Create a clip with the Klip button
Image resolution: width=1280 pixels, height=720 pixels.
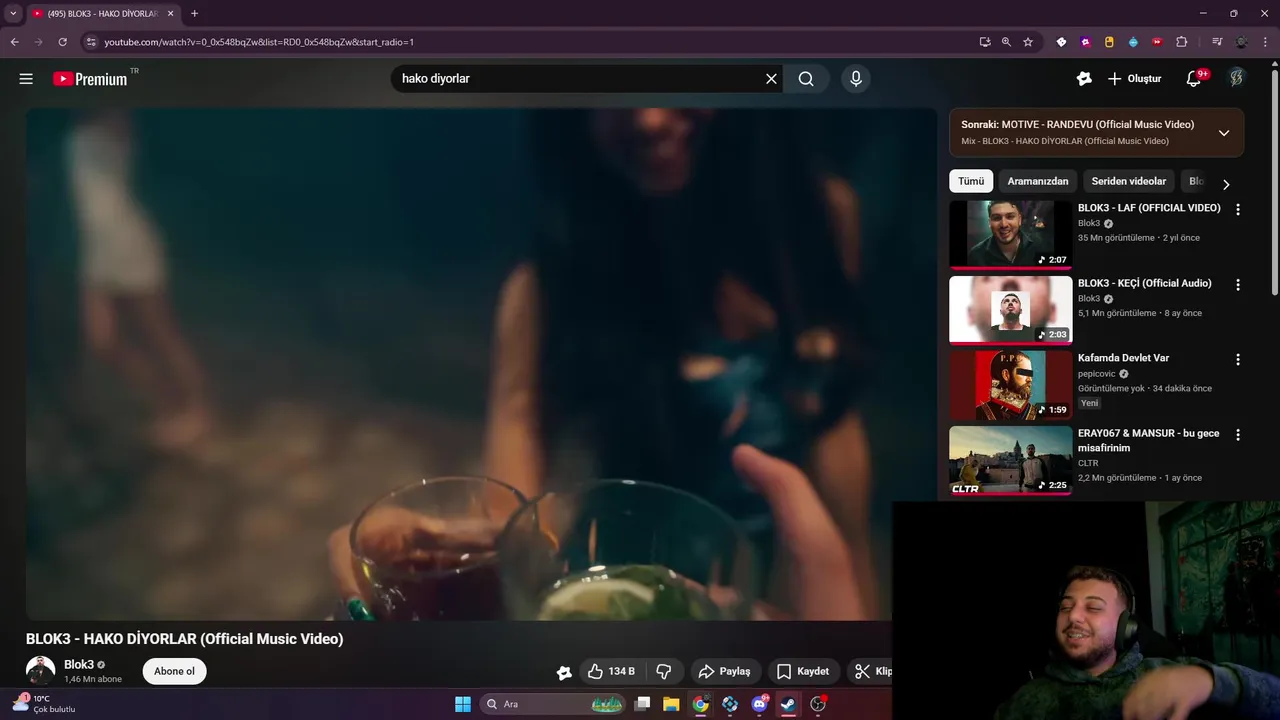[870, 671]
